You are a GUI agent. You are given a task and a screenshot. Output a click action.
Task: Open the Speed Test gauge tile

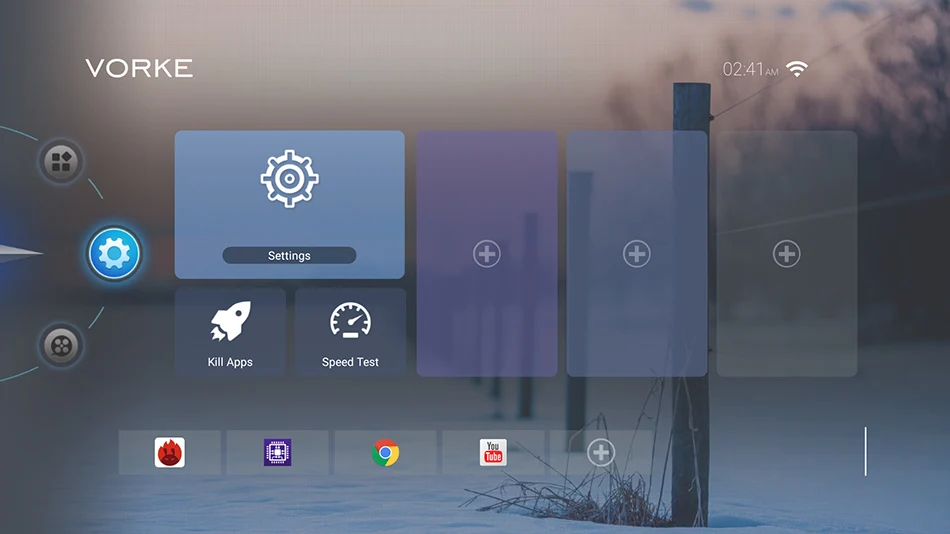point(350,332)
